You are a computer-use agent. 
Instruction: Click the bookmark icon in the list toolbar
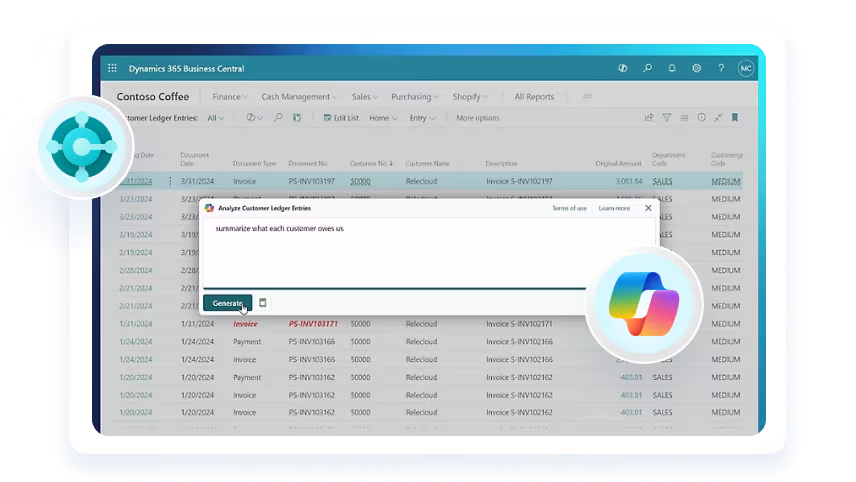click(x=735, y=118)
